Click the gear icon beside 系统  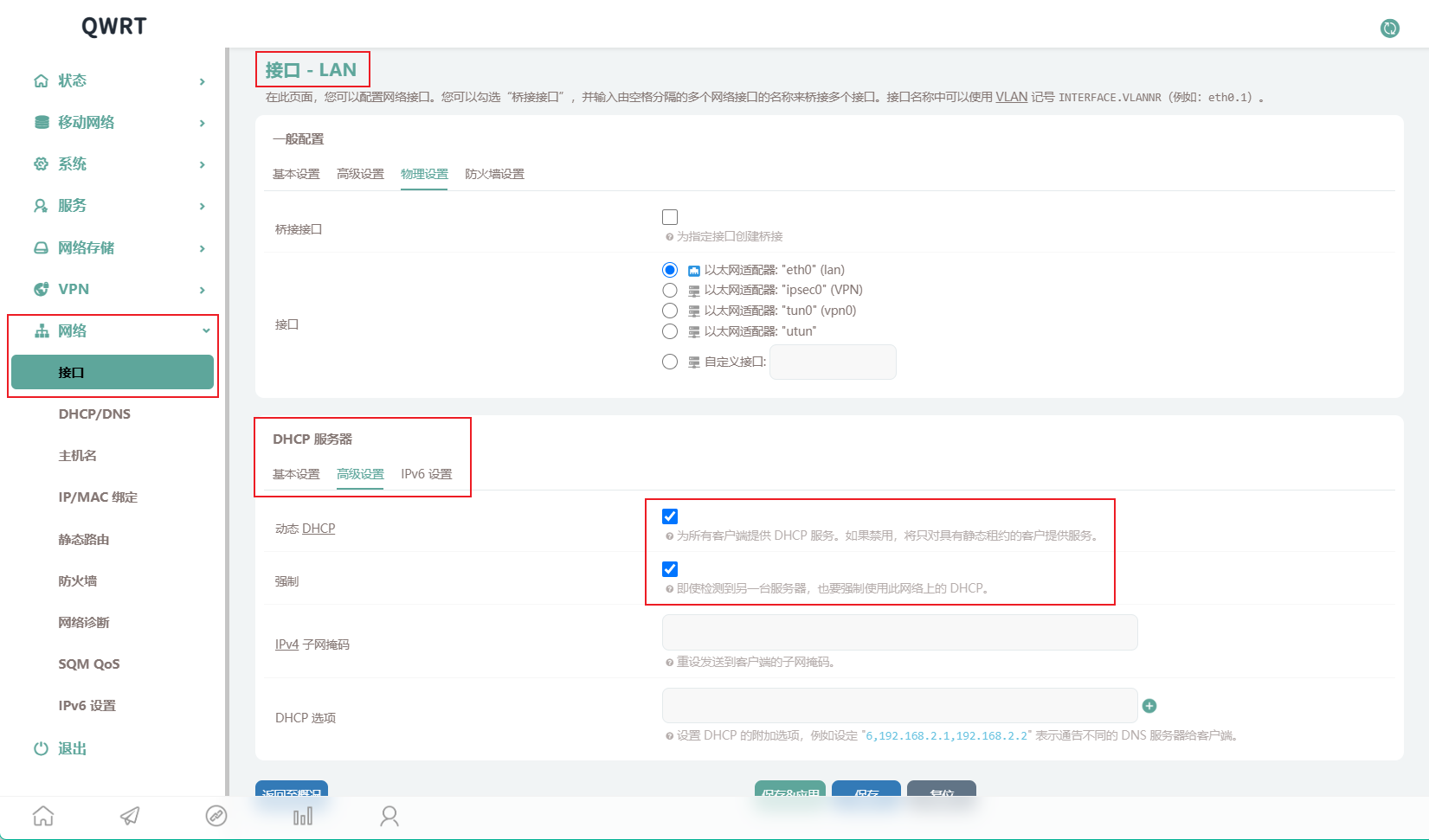[41, 164]
